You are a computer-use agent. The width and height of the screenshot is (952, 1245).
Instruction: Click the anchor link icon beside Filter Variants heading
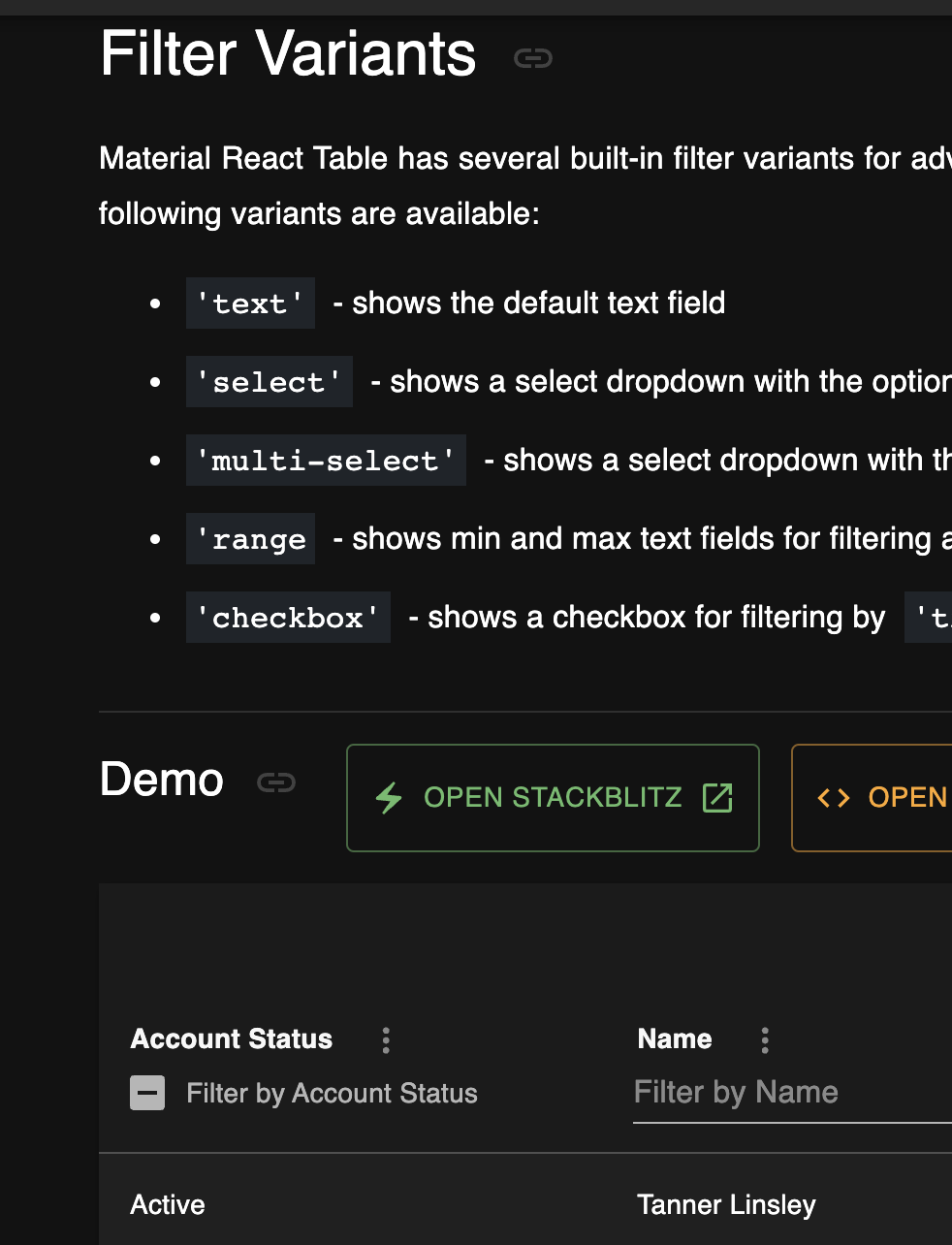coord(532,57)
